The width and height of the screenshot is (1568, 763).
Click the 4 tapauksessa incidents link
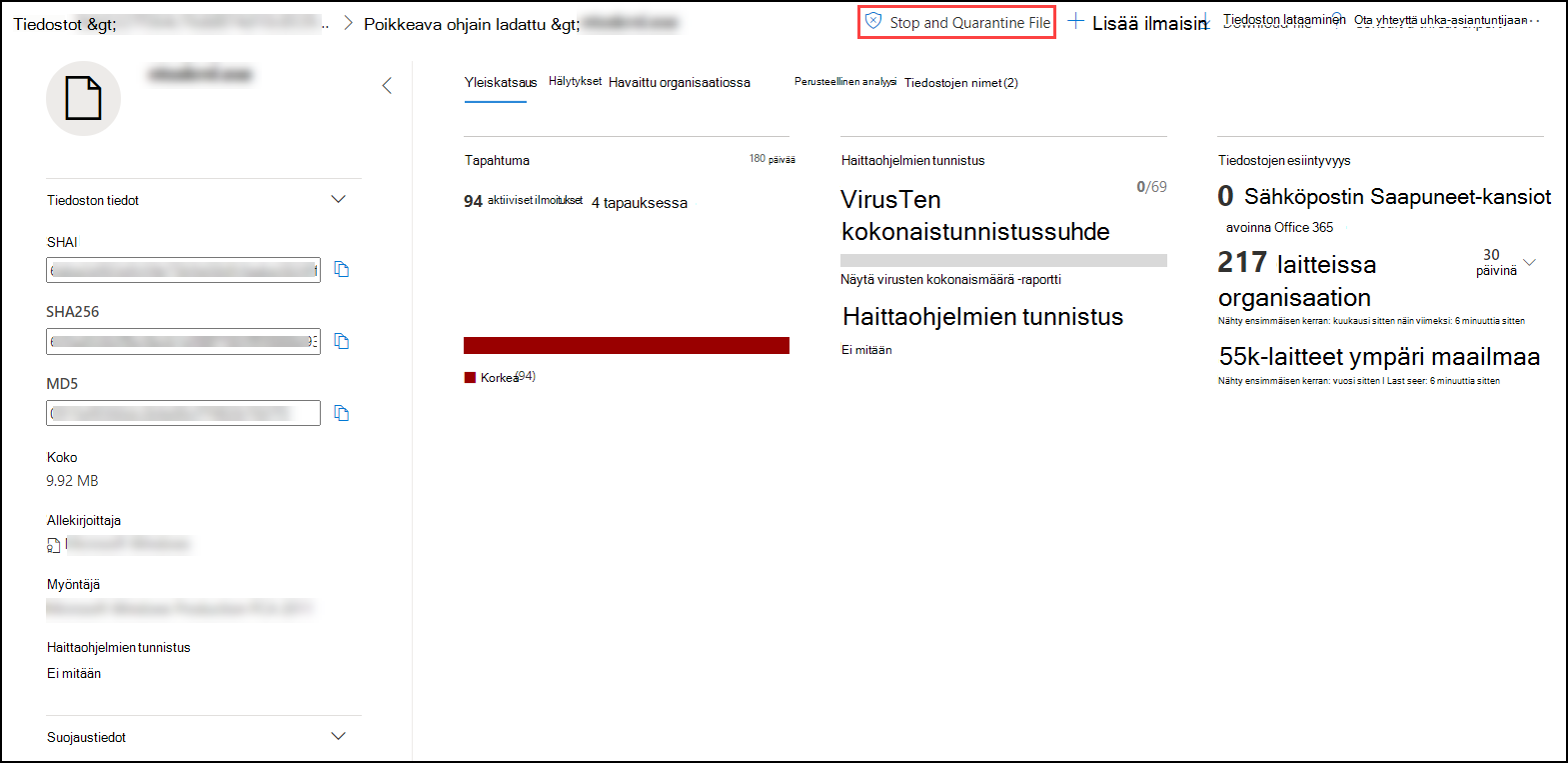(640, 202)
